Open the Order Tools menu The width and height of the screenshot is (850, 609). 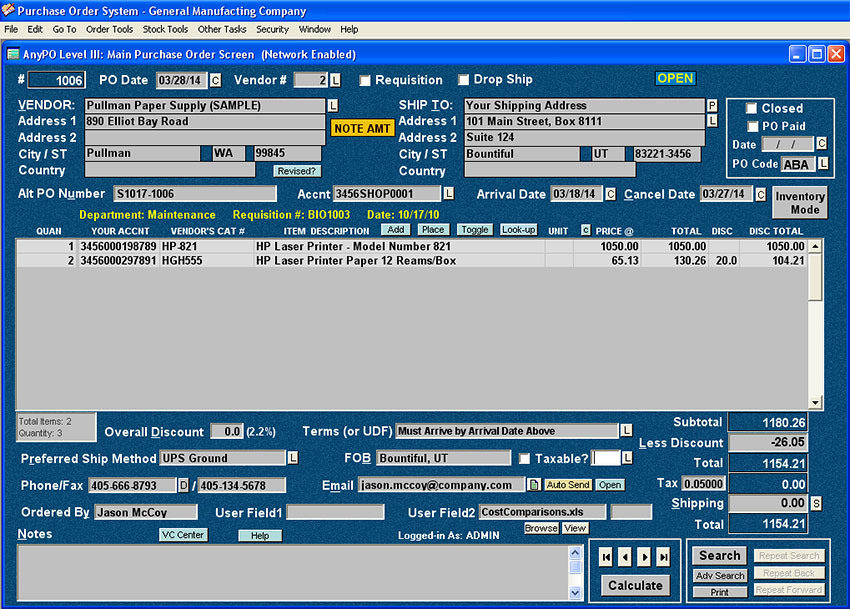click(109, 29)
